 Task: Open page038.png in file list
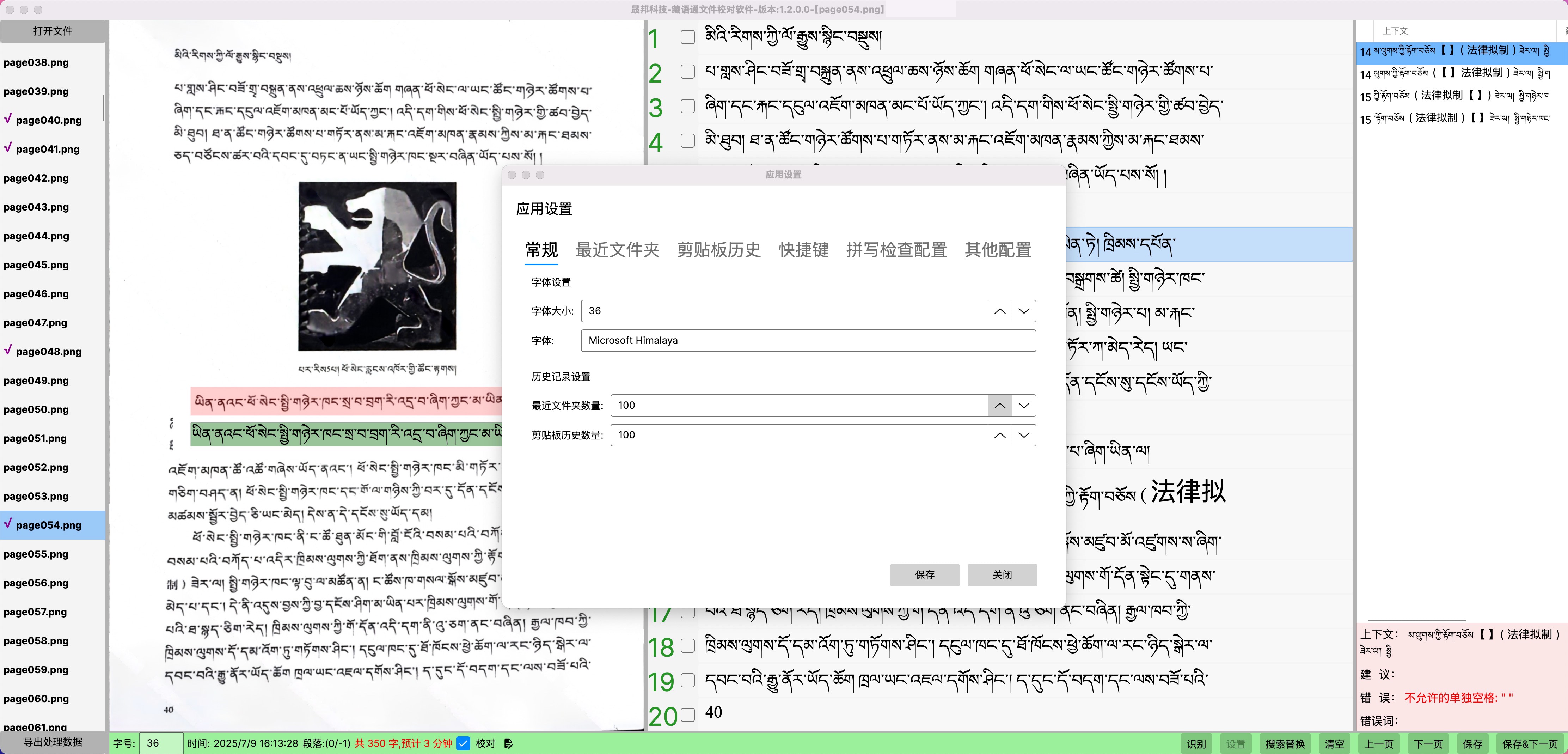pyautogui.click(x=52, y=62)
